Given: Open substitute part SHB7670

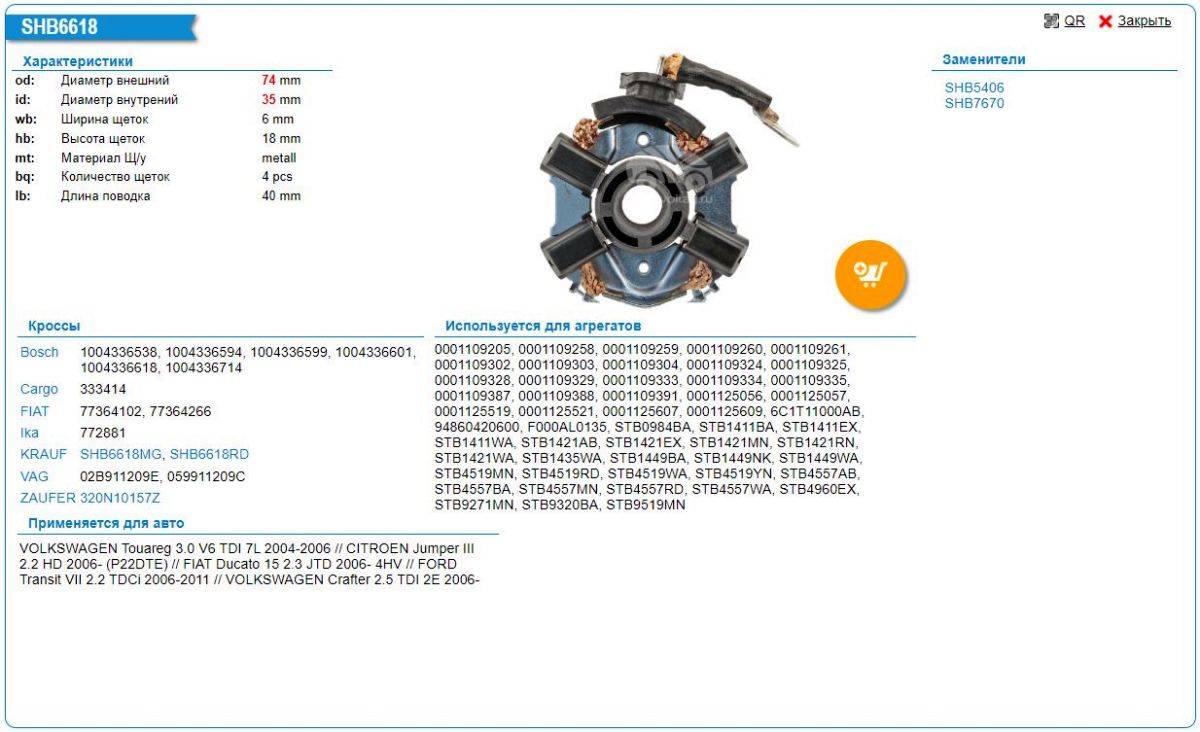Looking at the screenshot, I should pyautogui.click(x=974, y=103).
